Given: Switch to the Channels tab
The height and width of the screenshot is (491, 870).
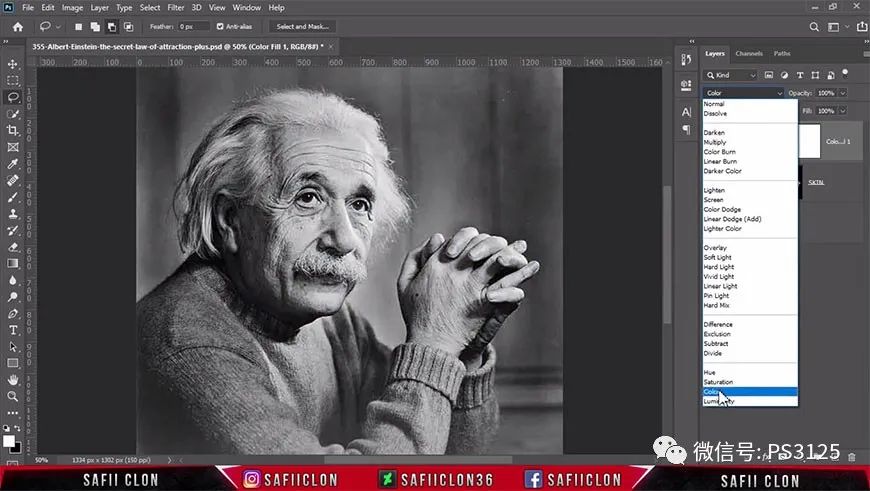Looking at the screenshot, I should click(748, 53).
